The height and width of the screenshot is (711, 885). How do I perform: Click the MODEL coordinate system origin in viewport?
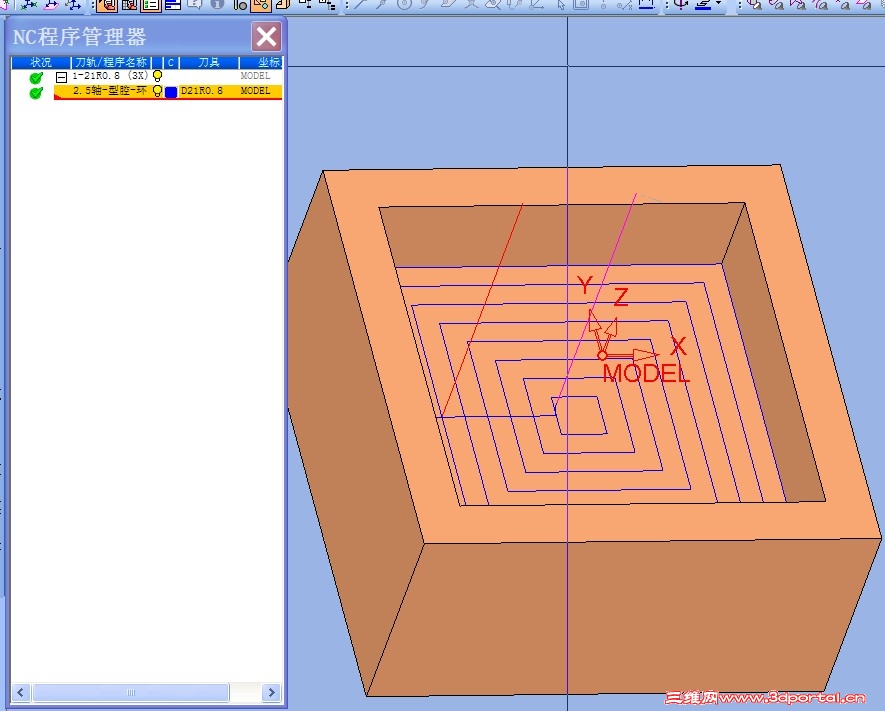(x=602, y=356)
